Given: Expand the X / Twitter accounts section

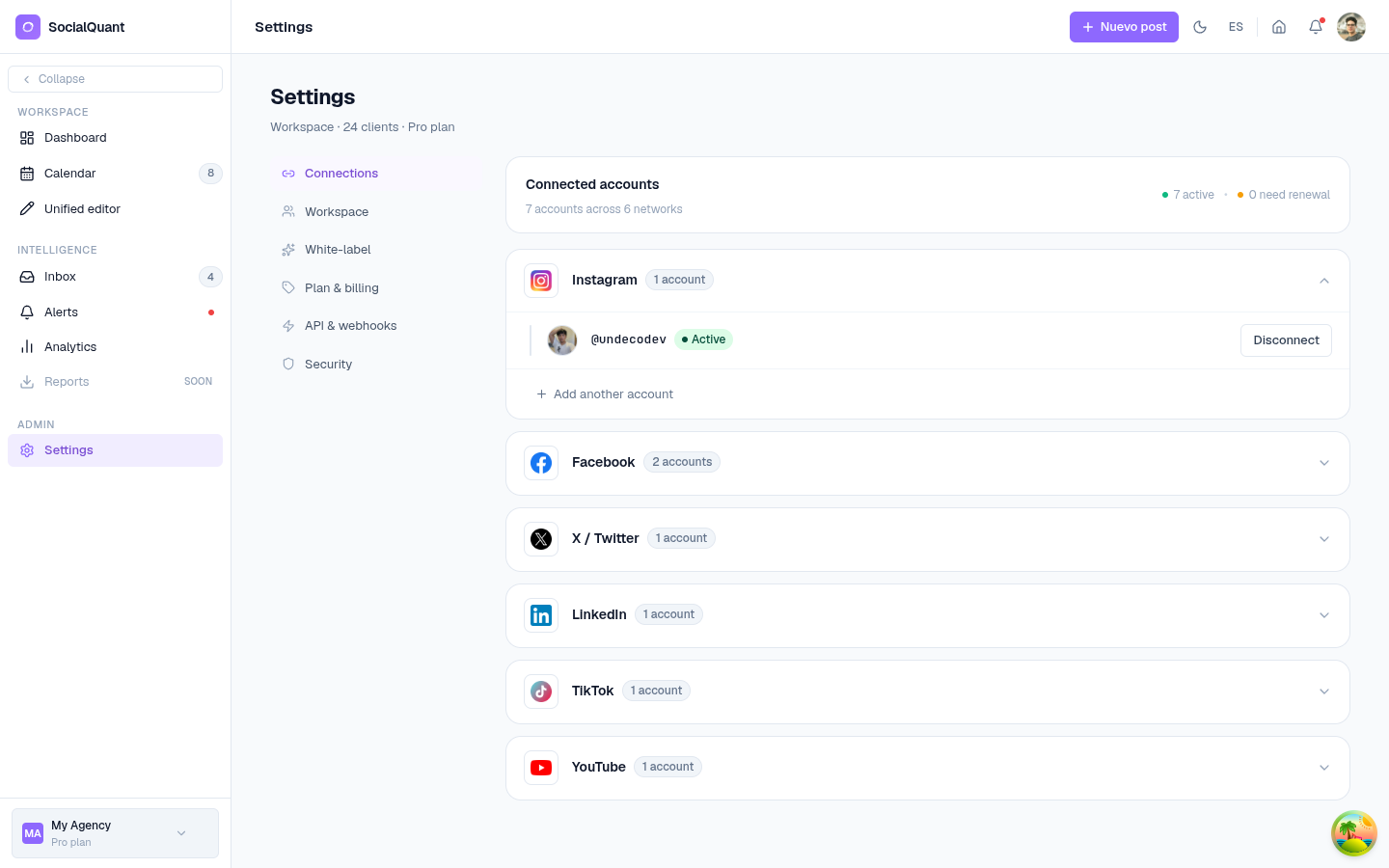Looking at the screenshot, I should 1324,539.
